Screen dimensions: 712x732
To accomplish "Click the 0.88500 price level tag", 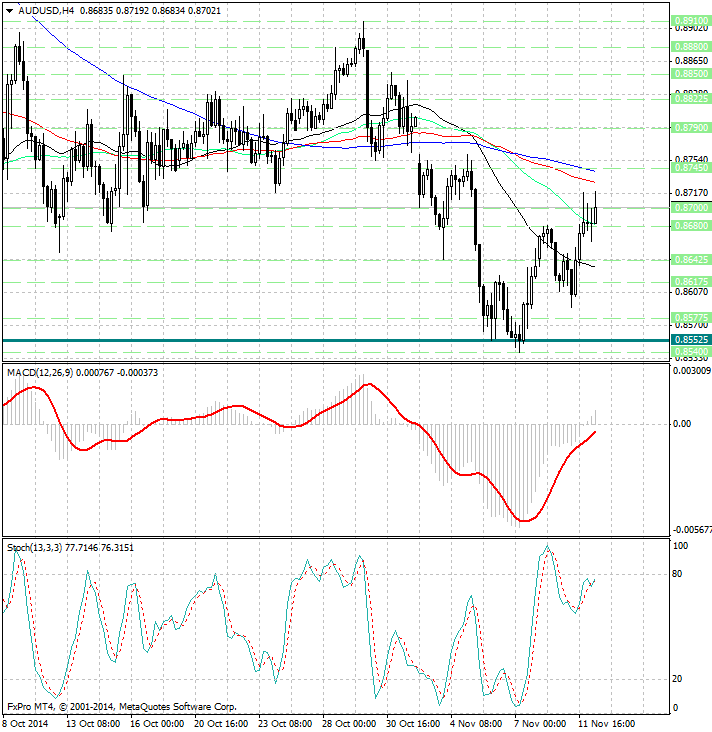I will (x=691, y=74).
